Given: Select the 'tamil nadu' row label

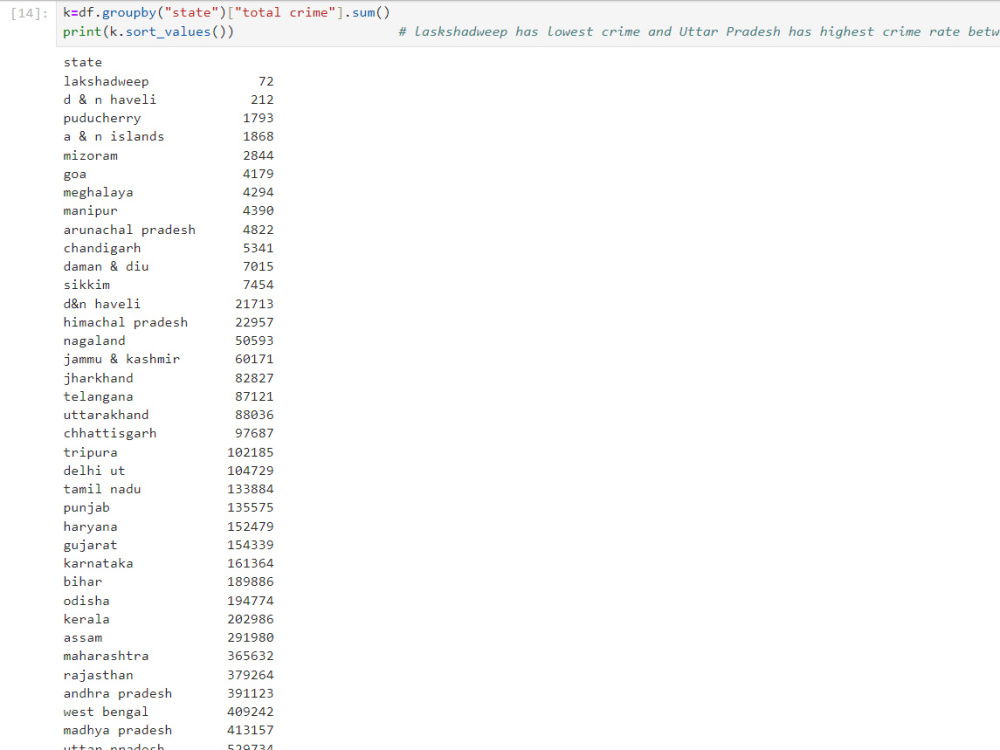Looking at the screenshot, I should 102,489.
